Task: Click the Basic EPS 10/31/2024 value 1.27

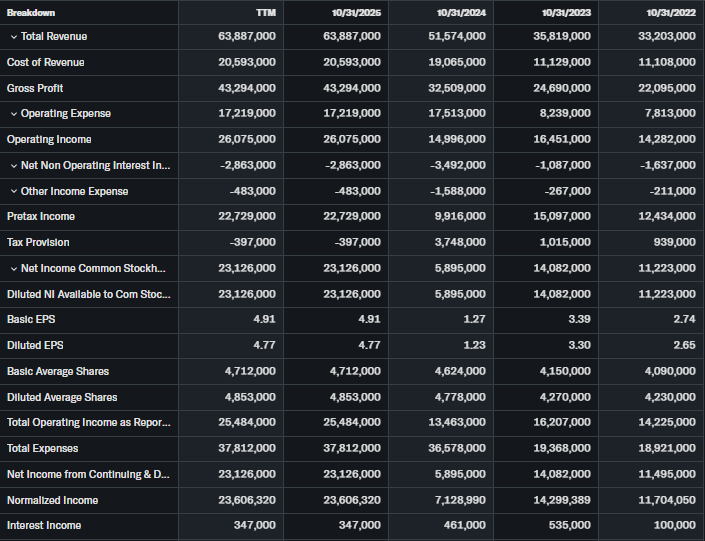Action: point(475,320)
